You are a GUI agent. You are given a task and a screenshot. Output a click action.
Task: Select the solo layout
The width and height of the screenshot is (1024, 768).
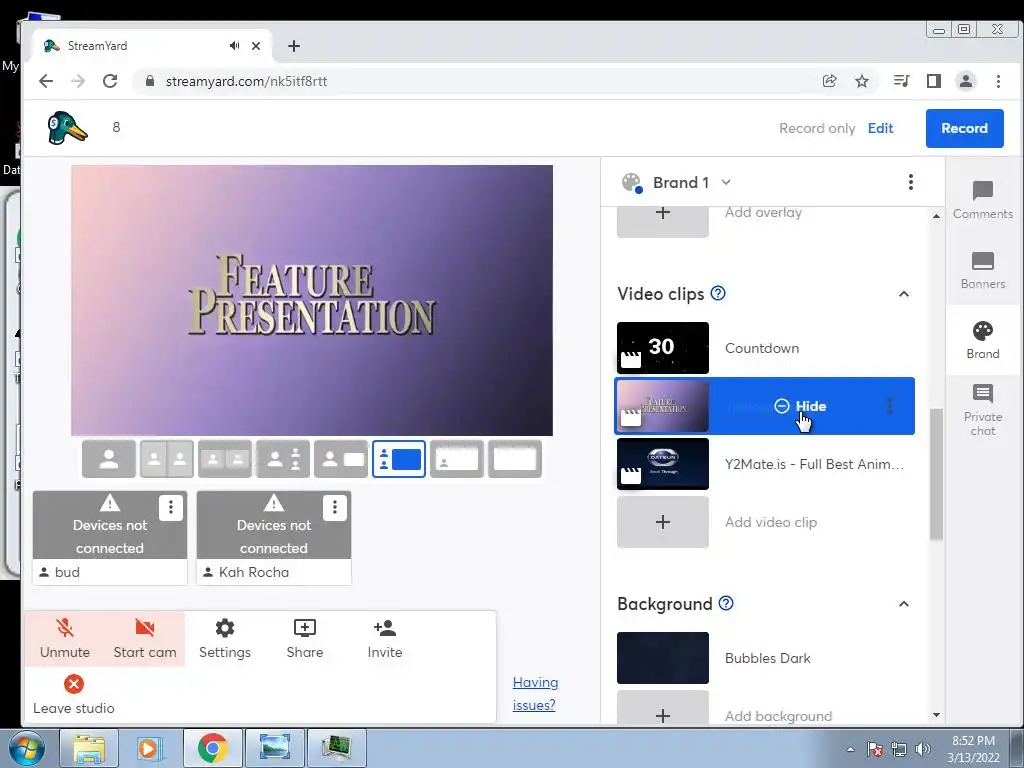point(109,459)
